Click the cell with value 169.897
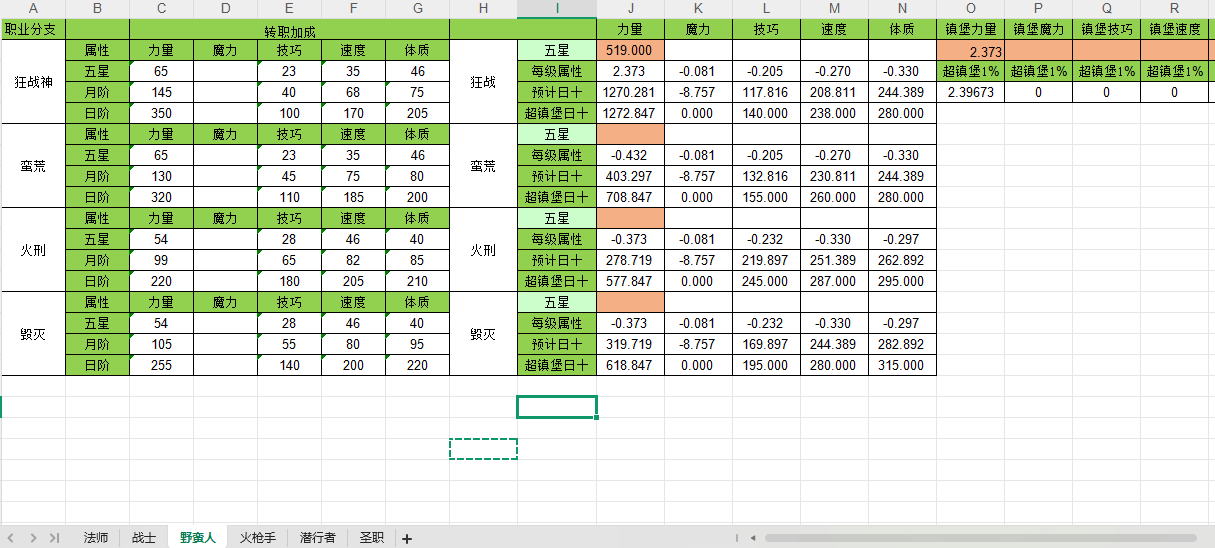 [x=766, y=344]
